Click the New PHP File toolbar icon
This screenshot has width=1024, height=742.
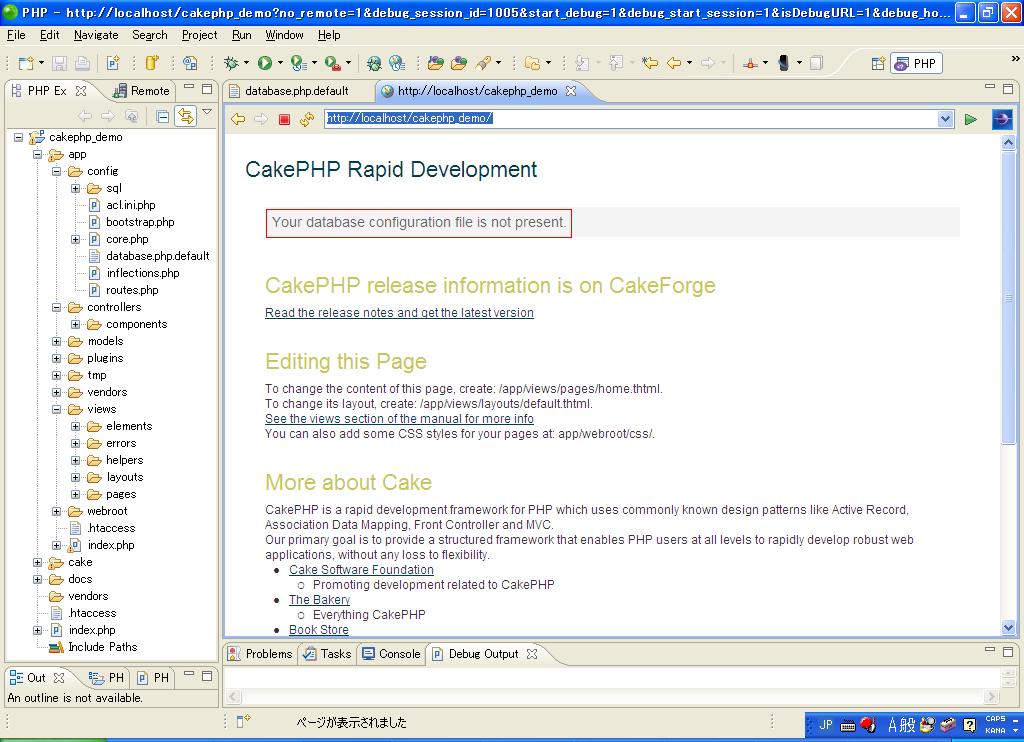[112, 63]
